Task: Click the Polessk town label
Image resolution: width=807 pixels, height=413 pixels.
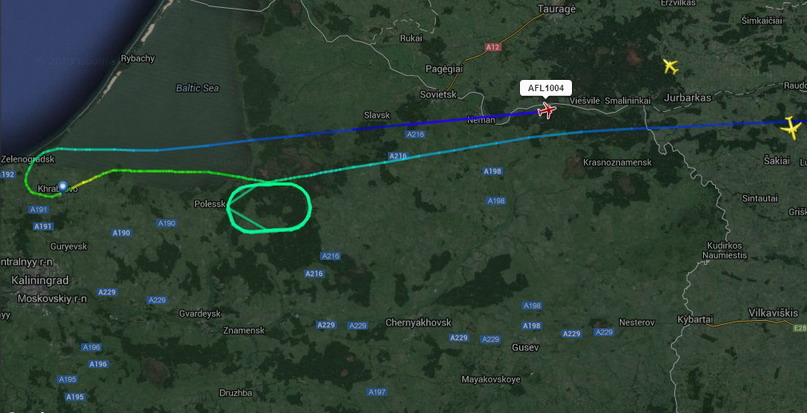Action: 210,204
